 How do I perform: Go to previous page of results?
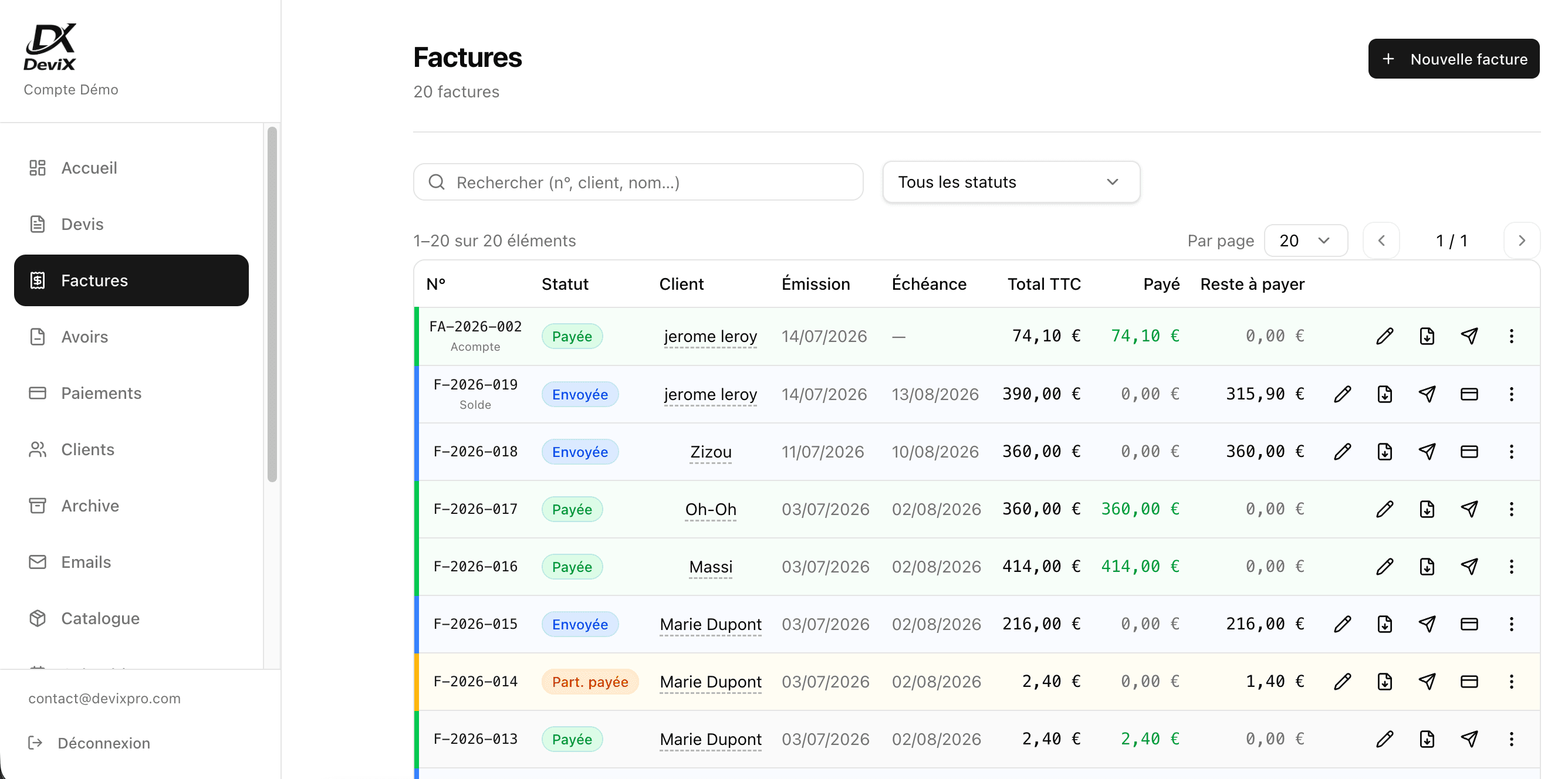coord(1382,241)
